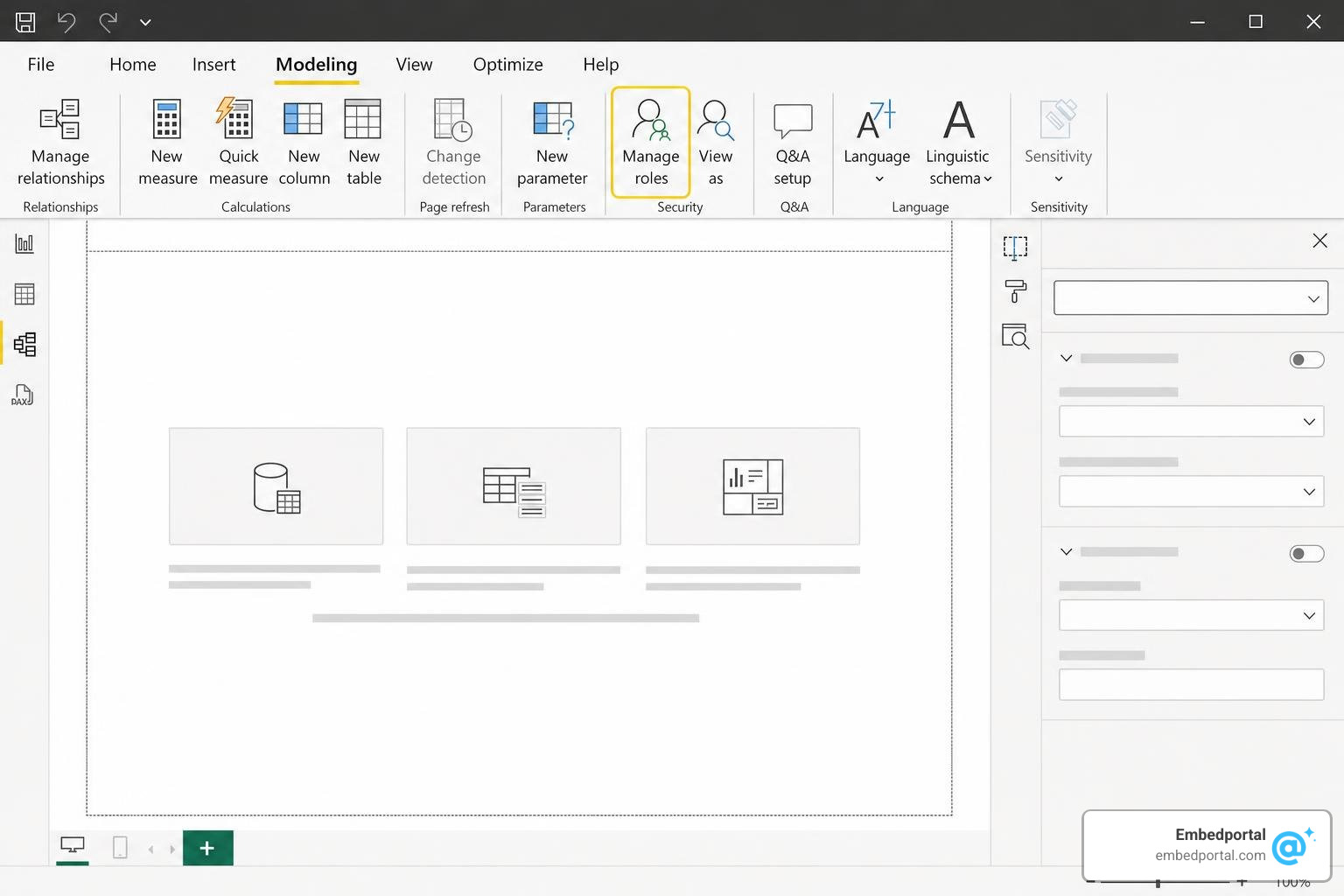Open Manage roles dialog
Image resolution: width=1344 pixels, height=896 pixels.
click(x=651, y=143)
